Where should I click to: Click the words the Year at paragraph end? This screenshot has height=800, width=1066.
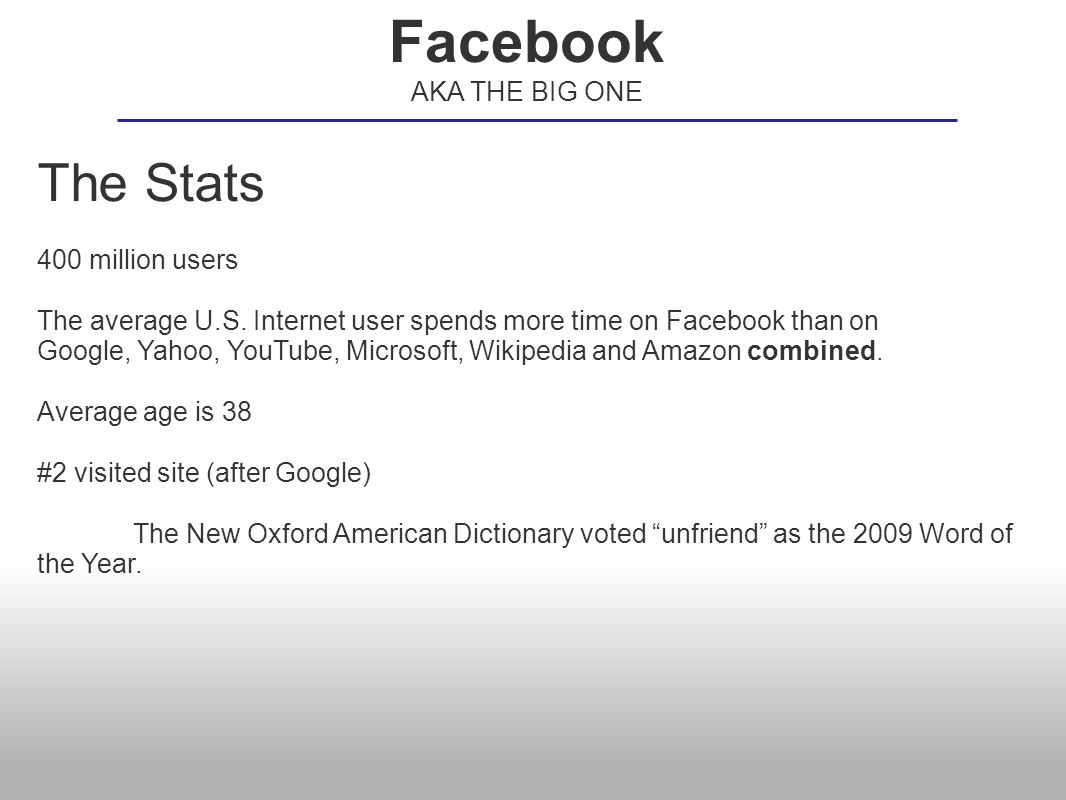(89, 563)
